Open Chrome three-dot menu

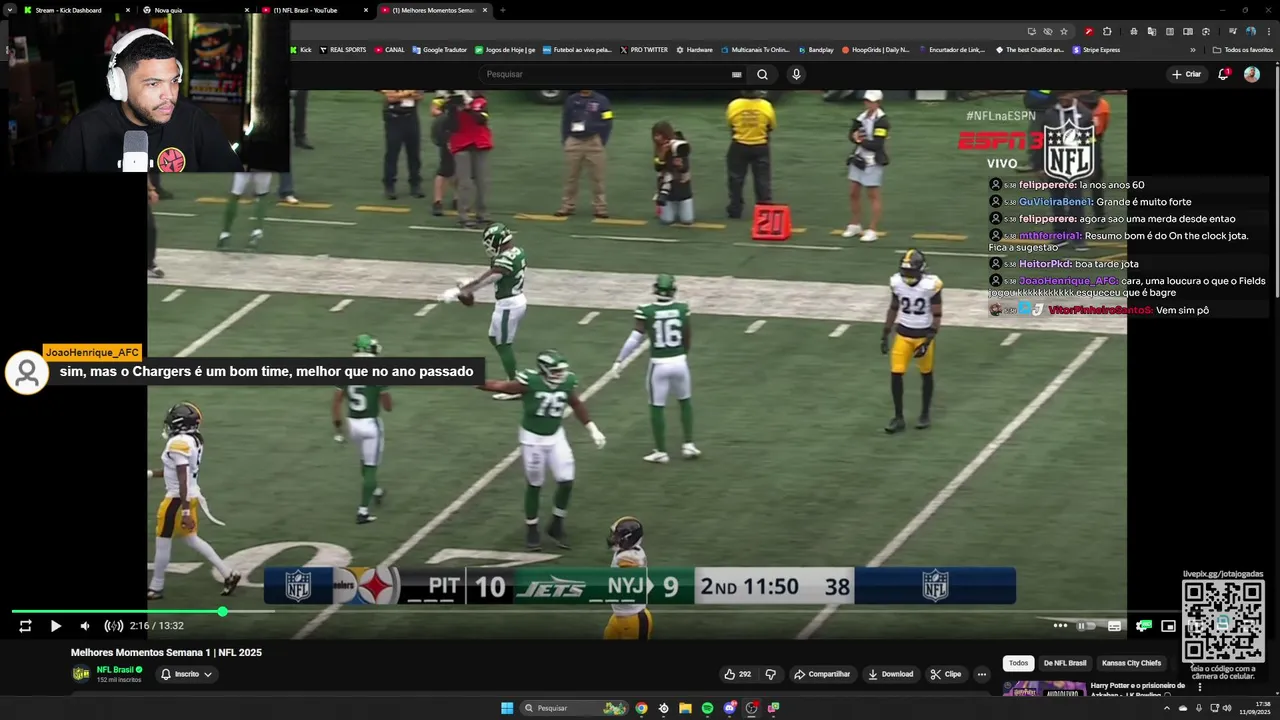click(1269, 31)
